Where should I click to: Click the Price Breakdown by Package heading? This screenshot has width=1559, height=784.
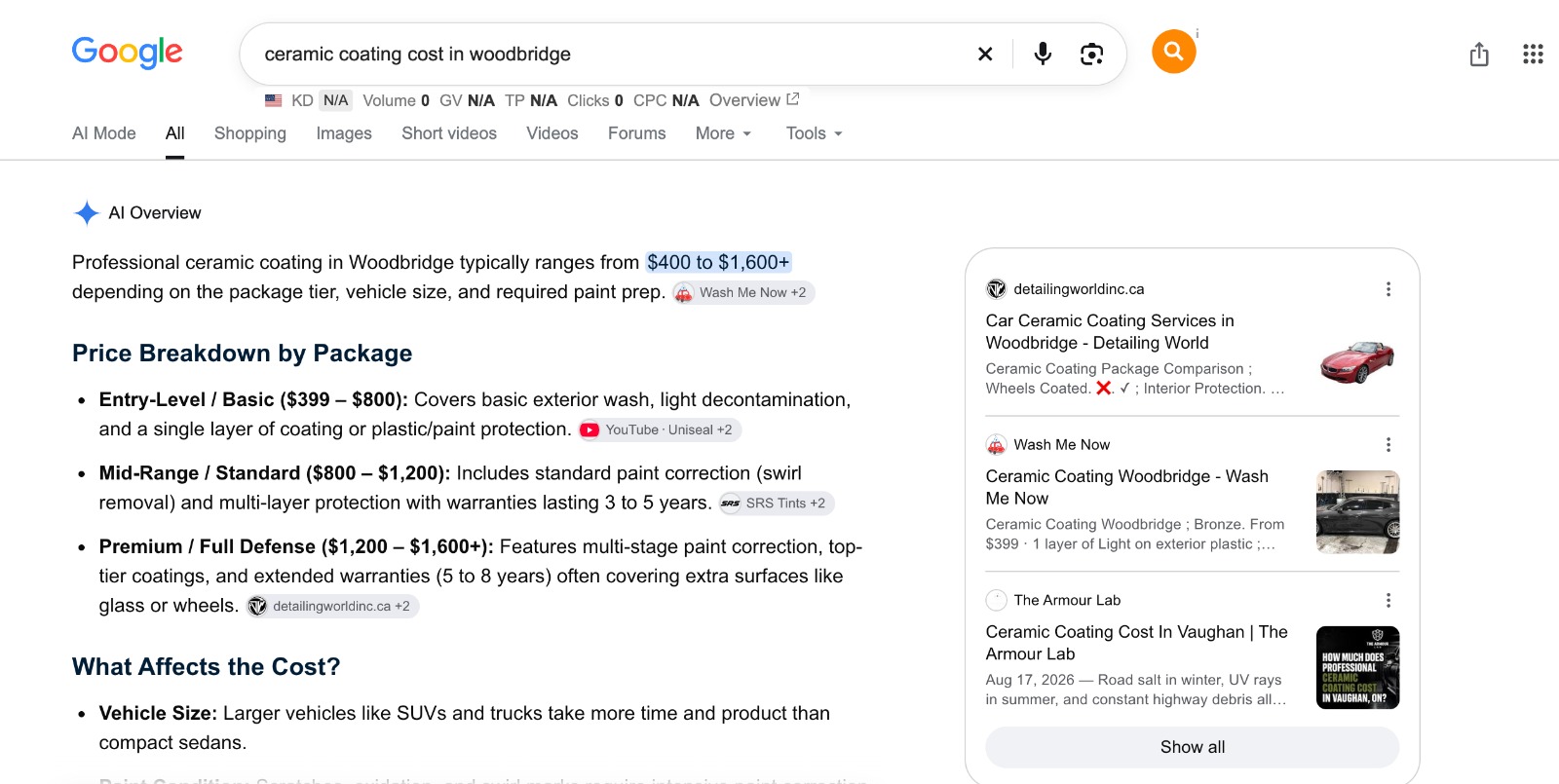(x=243, y=354)
